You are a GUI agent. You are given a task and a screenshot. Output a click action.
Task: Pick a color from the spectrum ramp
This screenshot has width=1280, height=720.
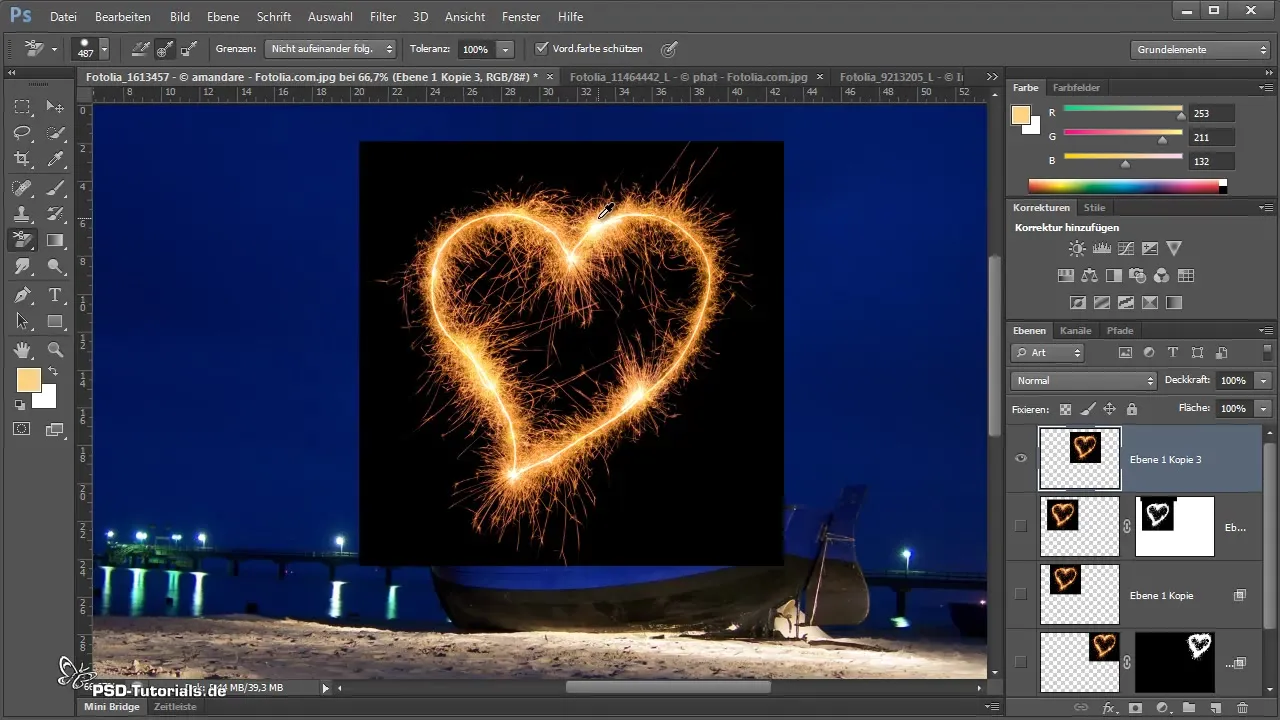pos(1123,186)
